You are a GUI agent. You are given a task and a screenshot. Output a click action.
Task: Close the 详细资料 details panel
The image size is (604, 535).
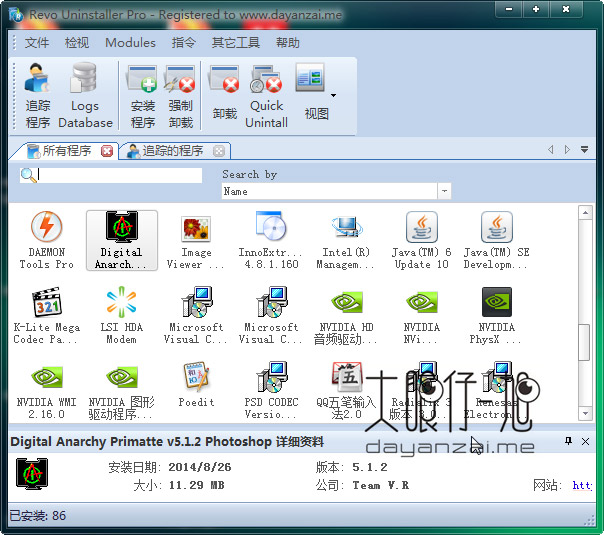[x=585, y=441]
